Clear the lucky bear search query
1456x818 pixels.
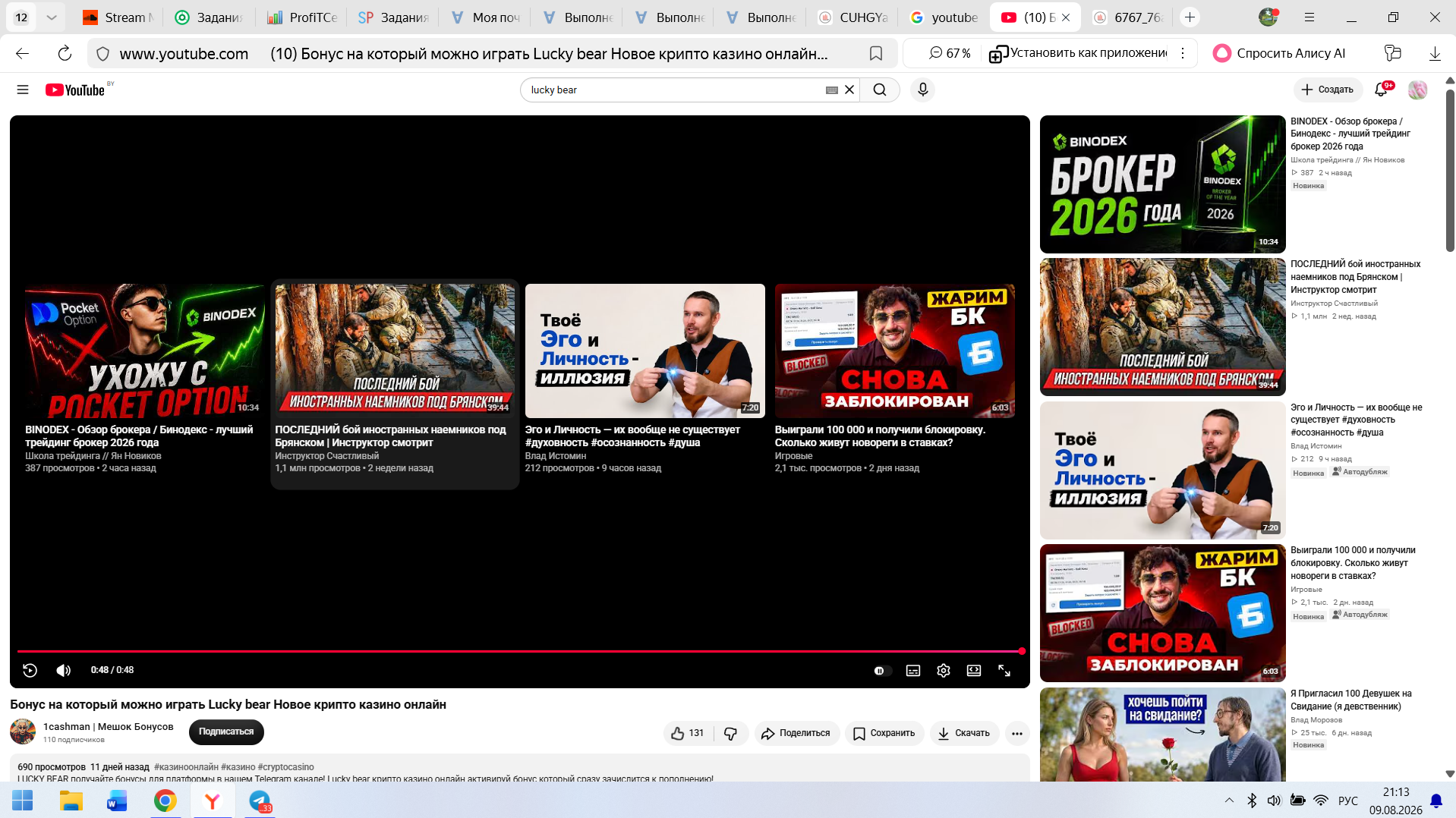point(849,90)
